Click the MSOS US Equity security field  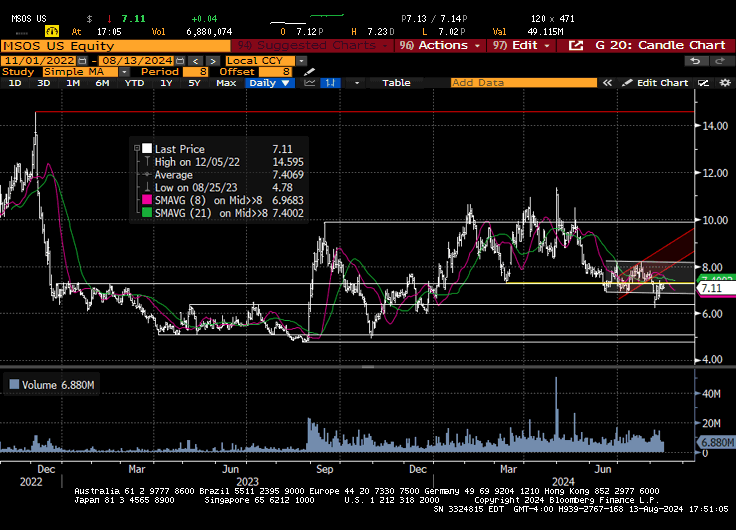pyautogui.click(x=115, y=46)
